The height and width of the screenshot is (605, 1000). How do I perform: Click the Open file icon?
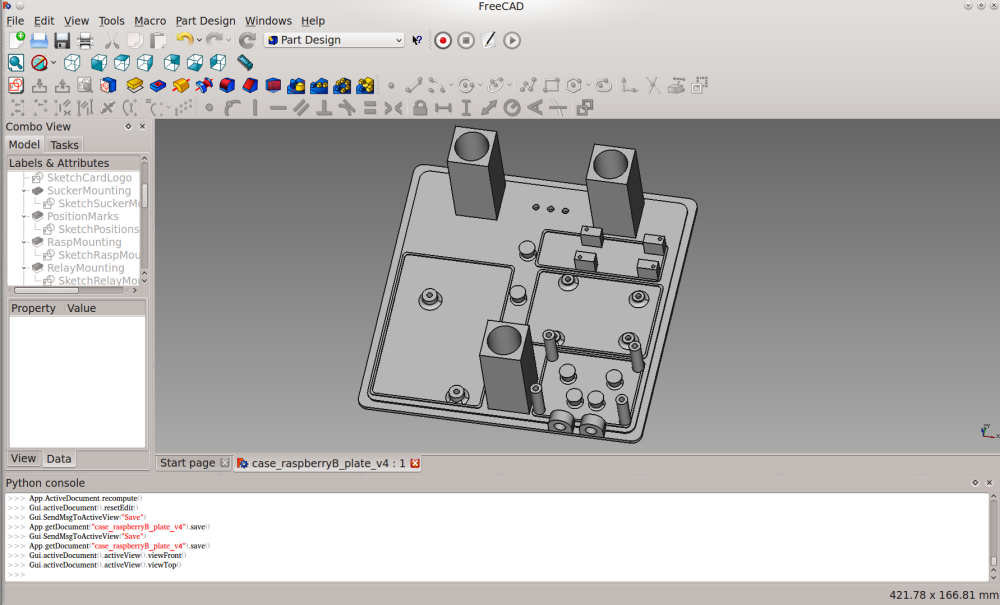(39, 40)
